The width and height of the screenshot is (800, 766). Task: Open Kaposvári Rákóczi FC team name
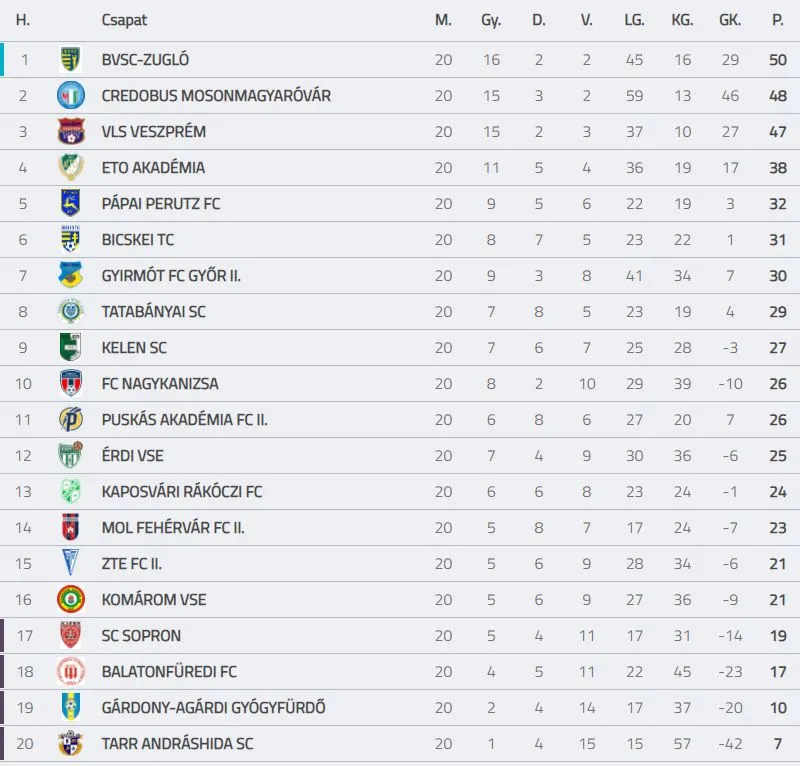[181, 492]
